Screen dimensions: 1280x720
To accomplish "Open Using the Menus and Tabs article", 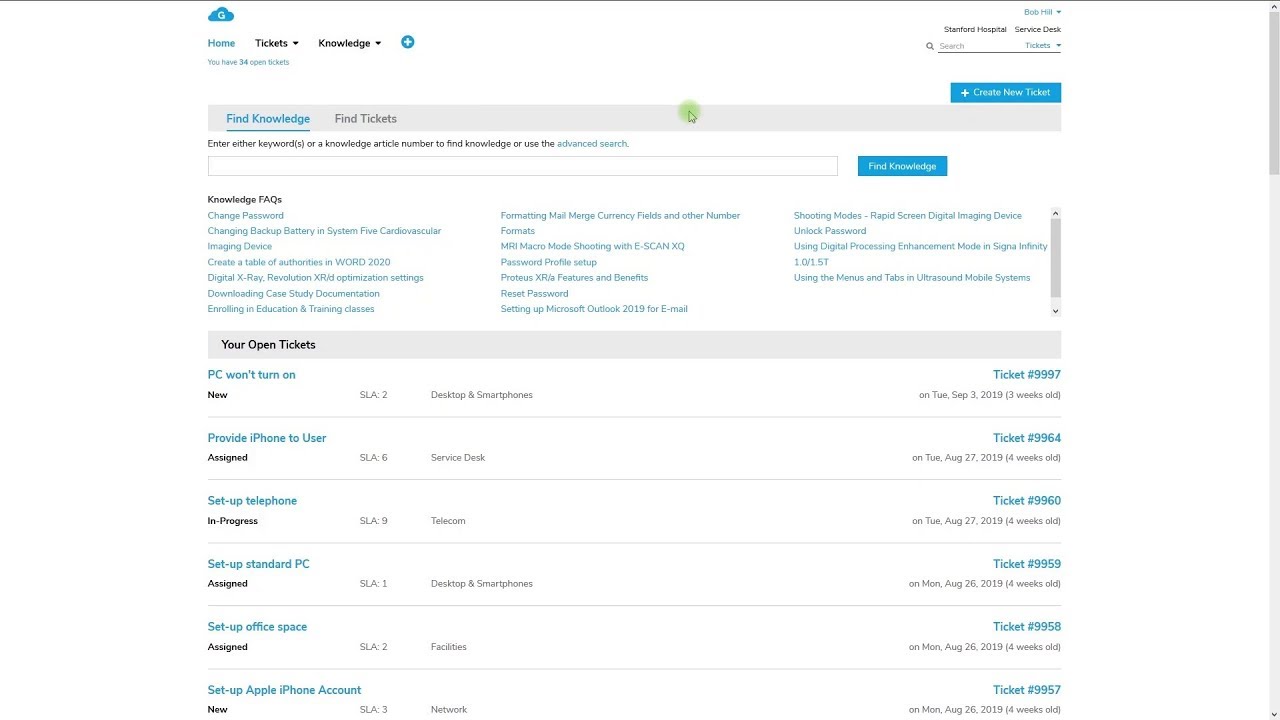I will (x=912, y=277).
